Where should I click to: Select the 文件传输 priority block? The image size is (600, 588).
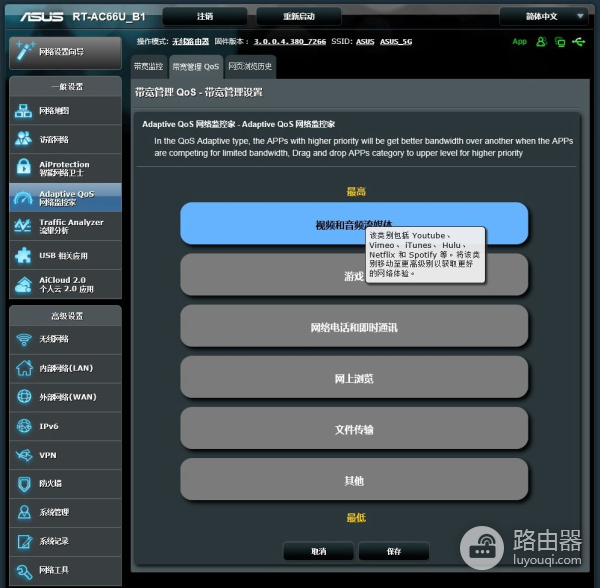(x=354, y=429)
